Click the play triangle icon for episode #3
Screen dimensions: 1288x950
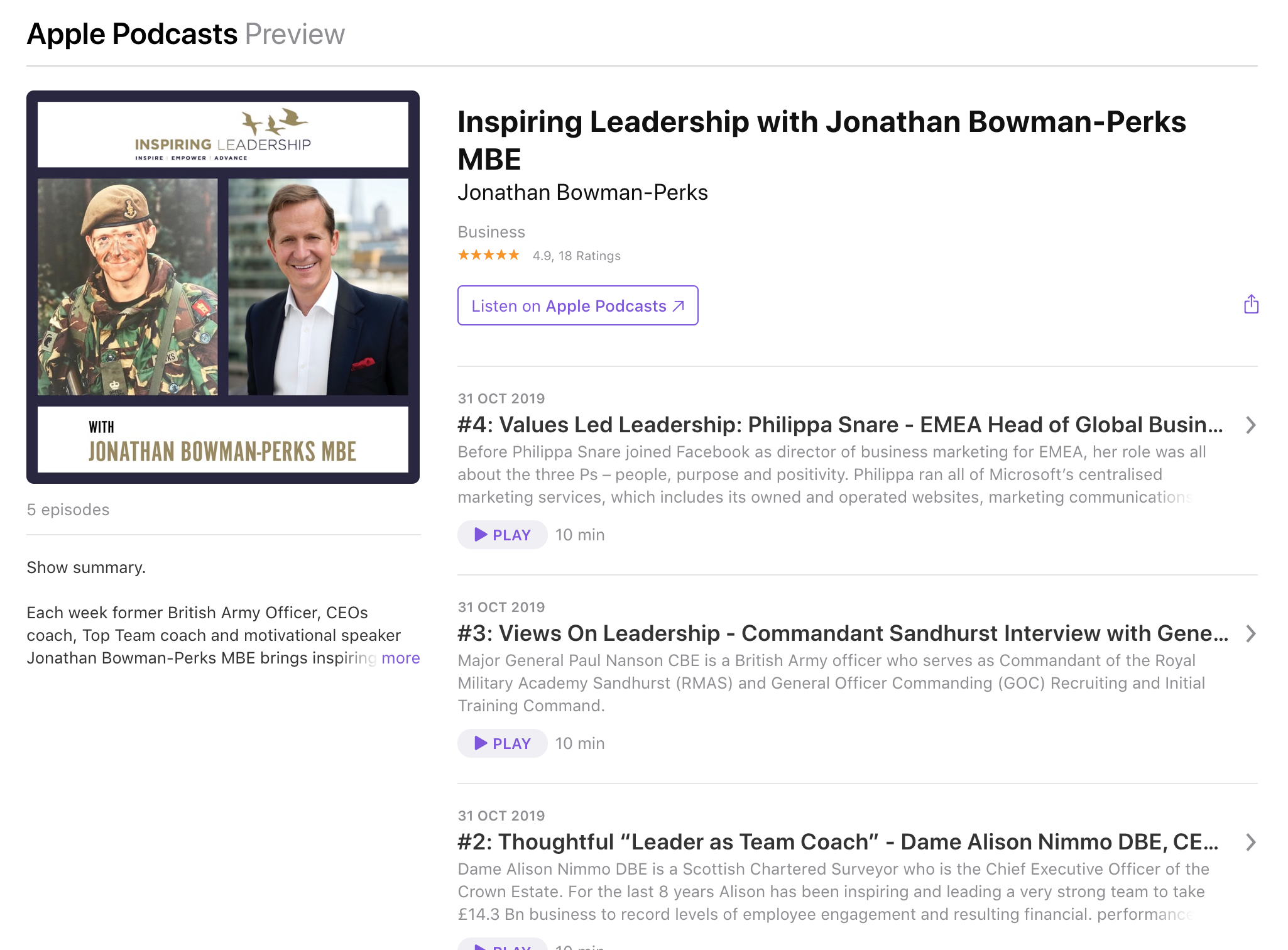click(481, 743)
